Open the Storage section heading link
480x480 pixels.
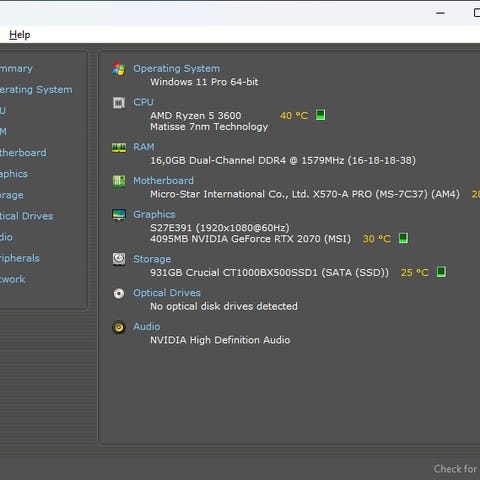coord(152,259)
